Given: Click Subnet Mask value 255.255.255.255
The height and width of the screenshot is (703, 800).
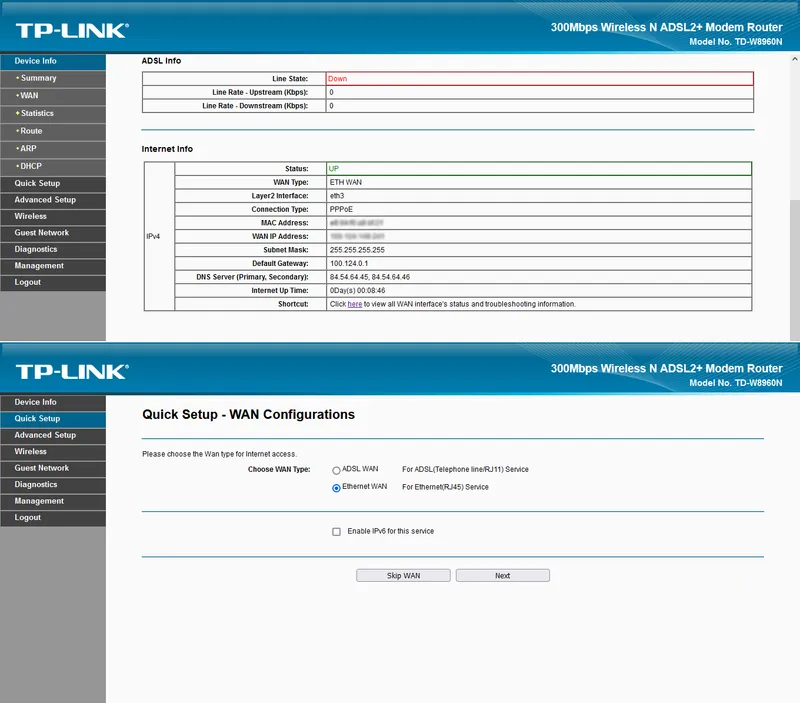Looking at the screenshot, I should (x=357, y=250).
